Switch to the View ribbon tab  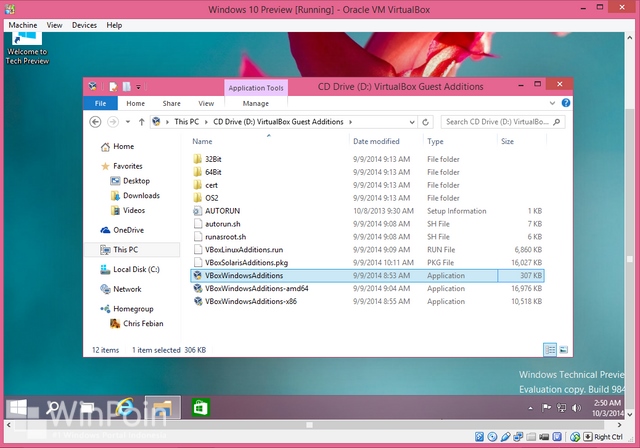coord(206,103)
